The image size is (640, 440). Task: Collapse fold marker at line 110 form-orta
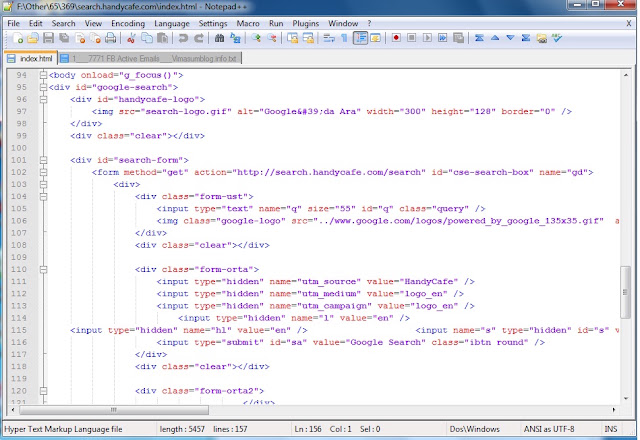(43, 269)
